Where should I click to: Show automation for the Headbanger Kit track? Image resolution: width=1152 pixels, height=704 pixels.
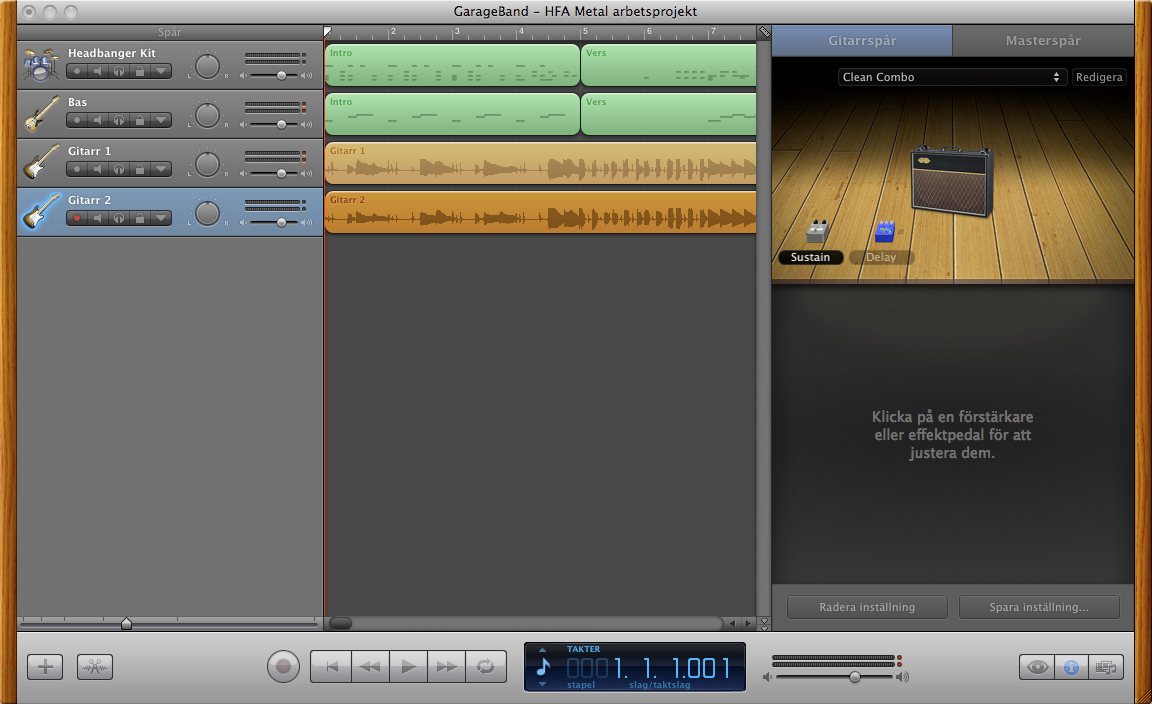(161, 71)
